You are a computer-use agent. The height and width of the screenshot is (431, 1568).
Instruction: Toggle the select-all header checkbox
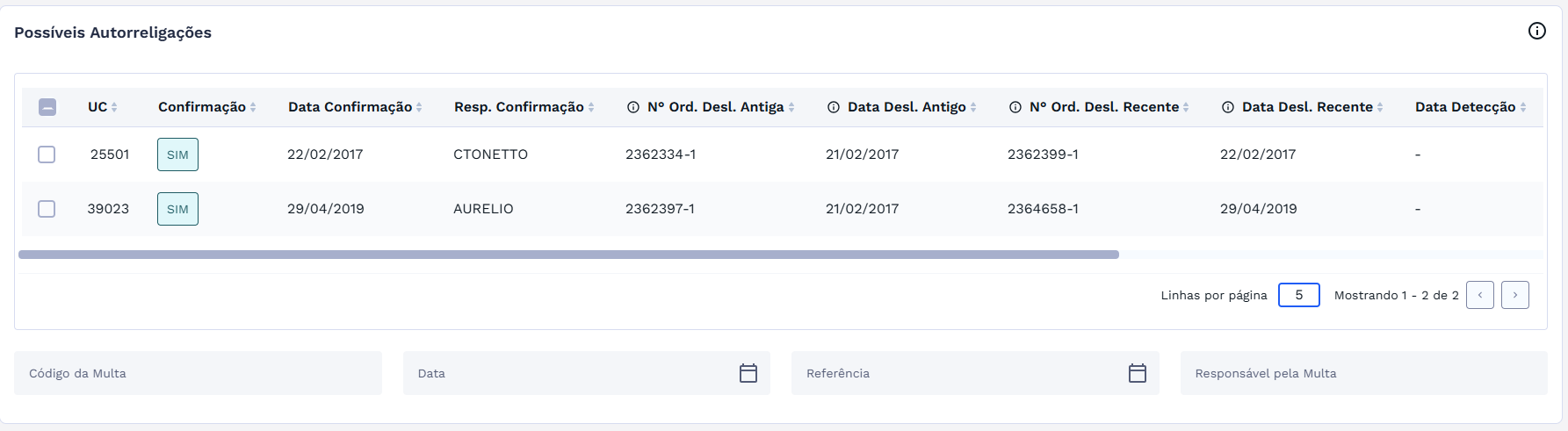pyautogui.click(x=47, y=107)
